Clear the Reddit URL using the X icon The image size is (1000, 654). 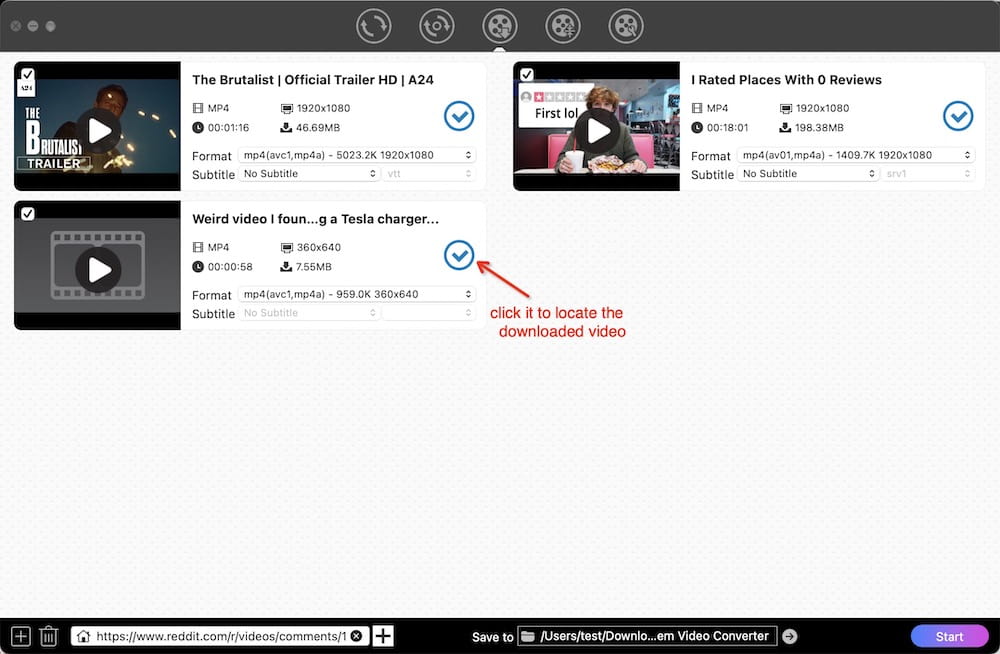356,635
